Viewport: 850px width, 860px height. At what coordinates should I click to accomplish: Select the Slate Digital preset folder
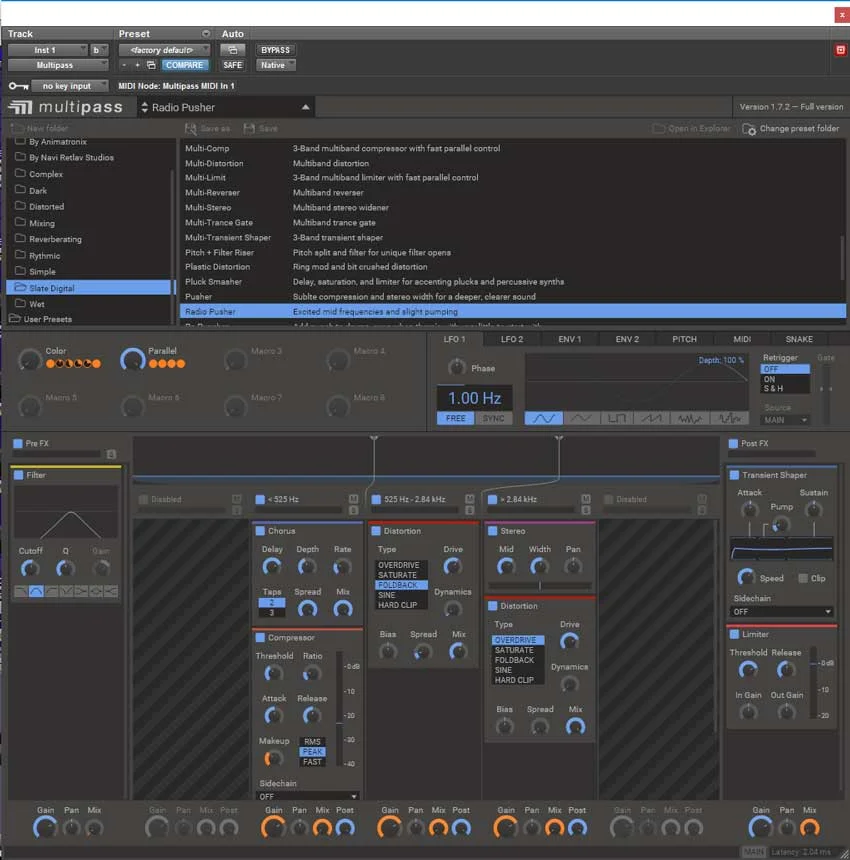[89, 288]
